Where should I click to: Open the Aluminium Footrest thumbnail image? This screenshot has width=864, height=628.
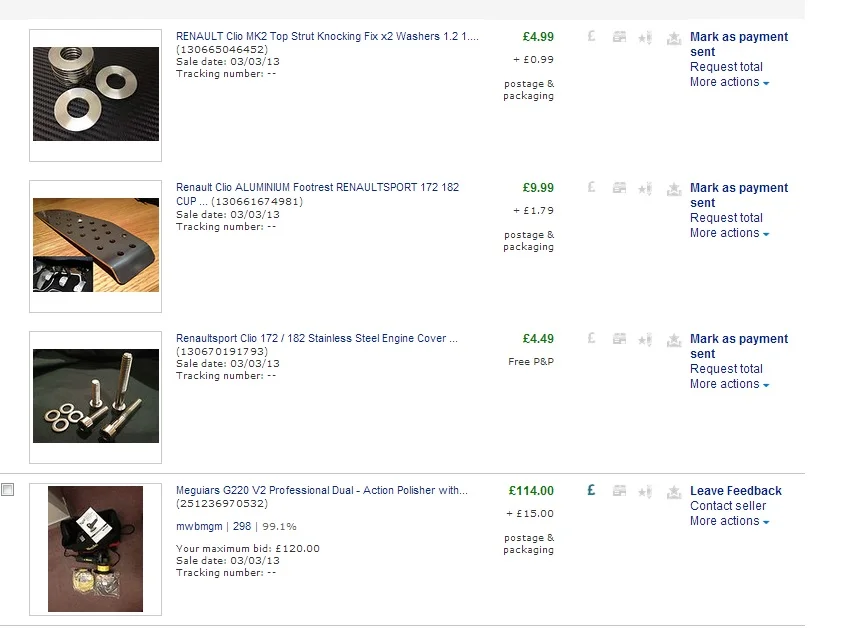point(95,246)
